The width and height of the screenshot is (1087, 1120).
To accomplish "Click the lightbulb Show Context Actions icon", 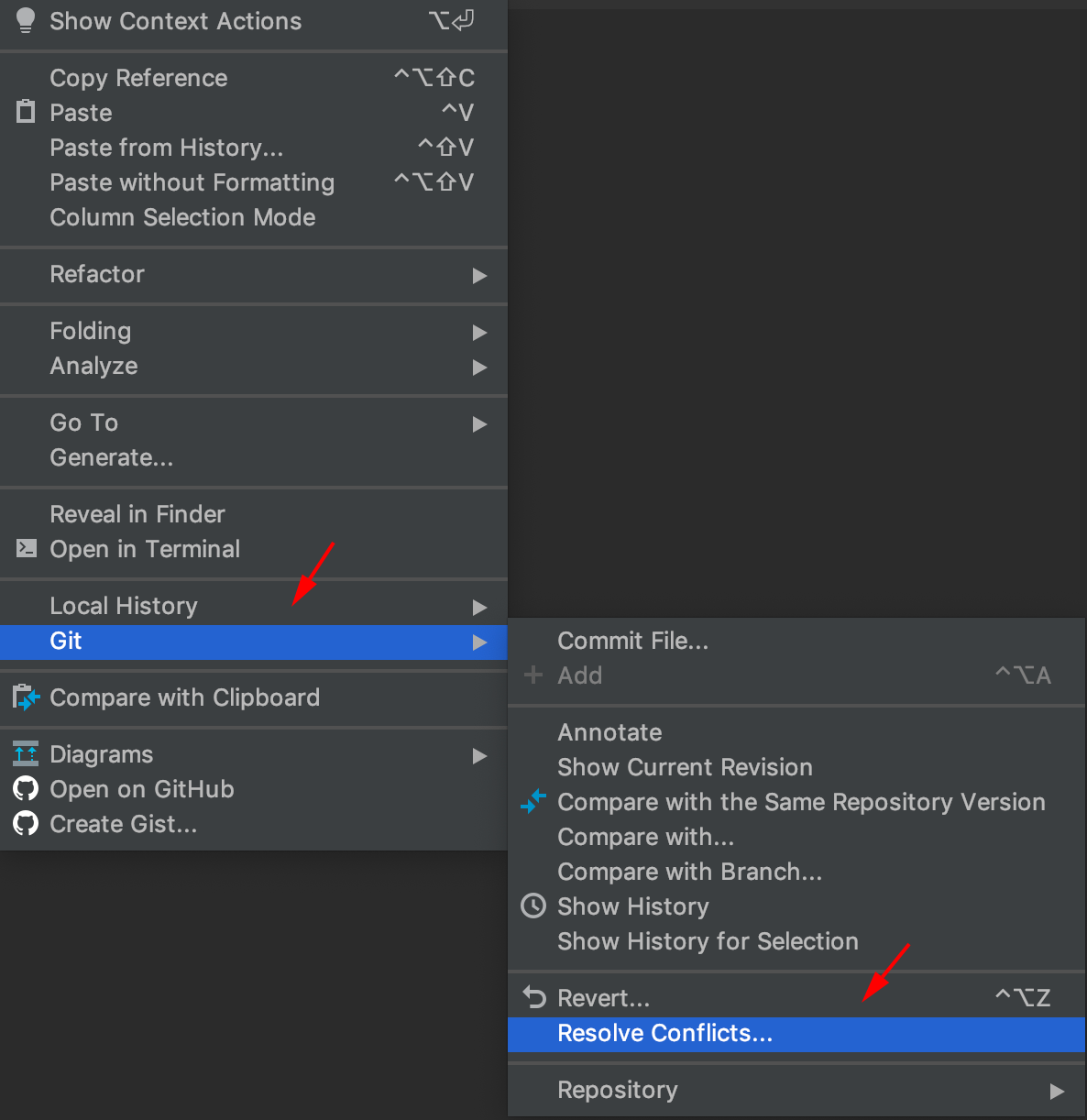I will point(26,20).
